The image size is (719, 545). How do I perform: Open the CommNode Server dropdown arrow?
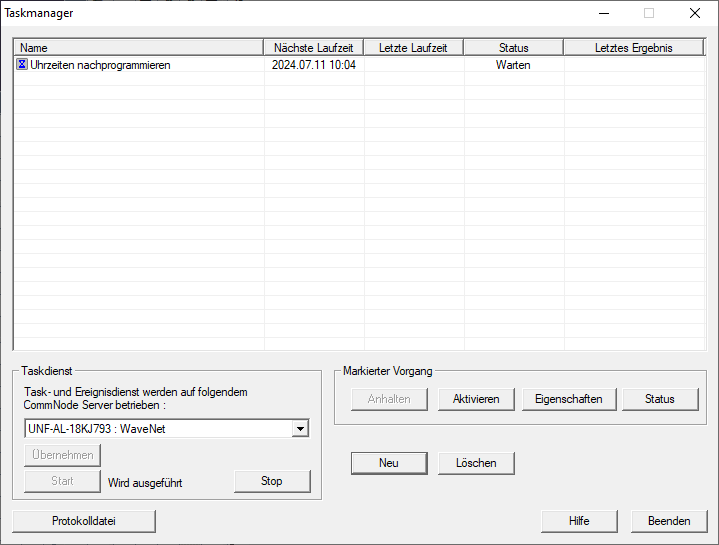[x=299, y=429]
